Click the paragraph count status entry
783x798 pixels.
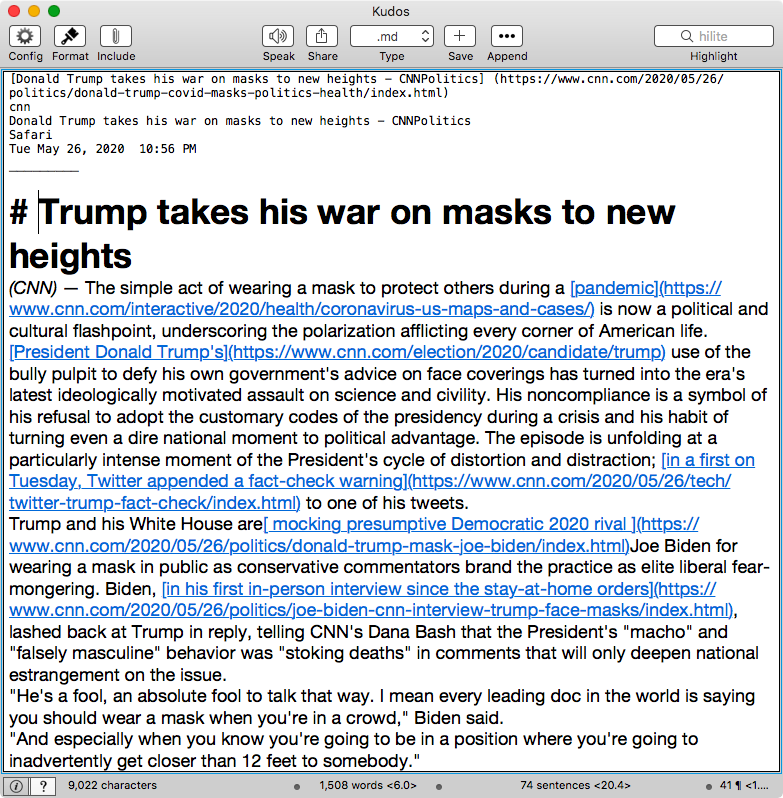click(x=744, y=785)
